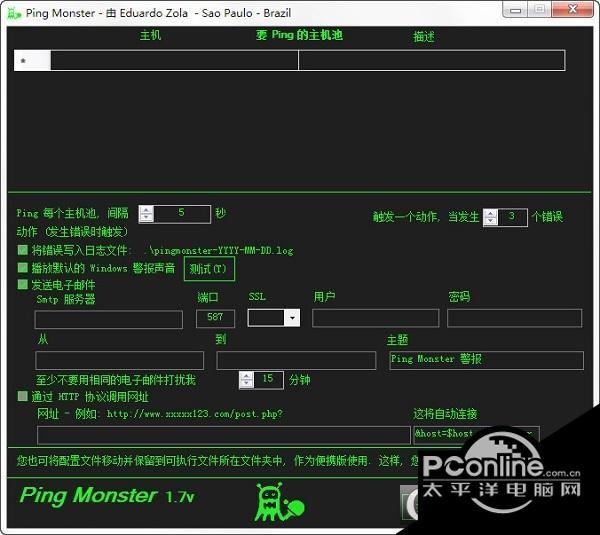Image resolution: width=600 pixels, height=535 pixels.
Task: Click the URL (网址) input field
Action: tap(224, 435)
